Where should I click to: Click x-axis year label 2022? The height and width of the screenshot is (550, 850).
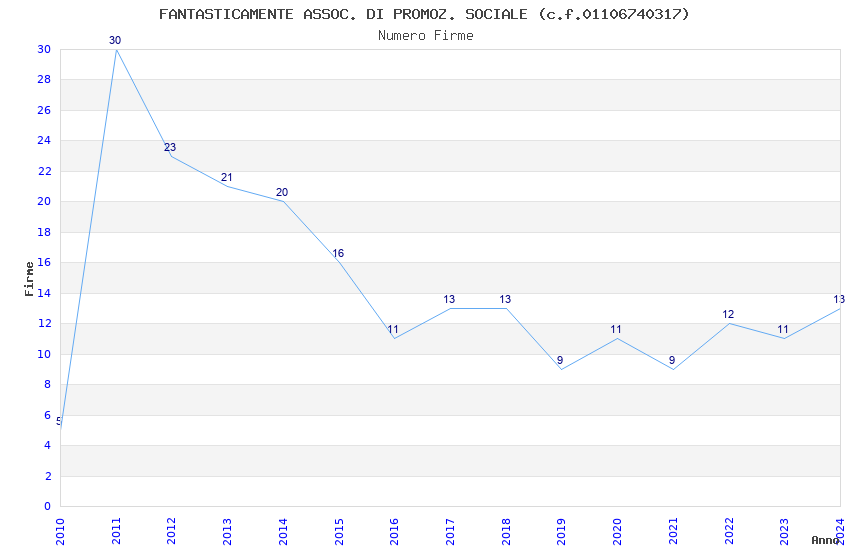click(x=729, y=531)
